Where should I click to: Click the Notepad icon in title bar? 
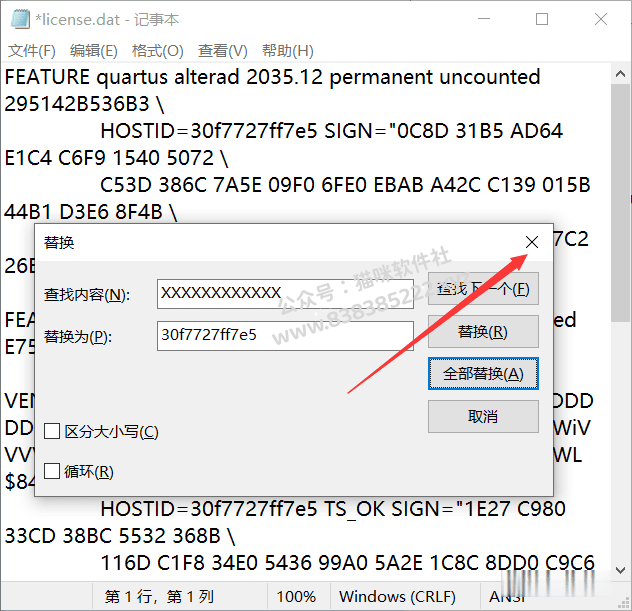tap(20, 19)
